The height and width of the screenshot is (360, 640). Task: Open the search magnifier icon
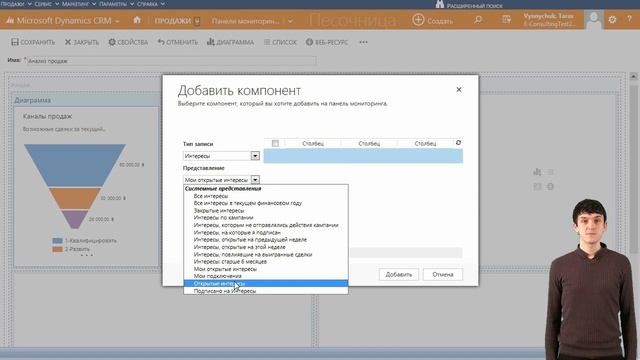pos(478,20)
